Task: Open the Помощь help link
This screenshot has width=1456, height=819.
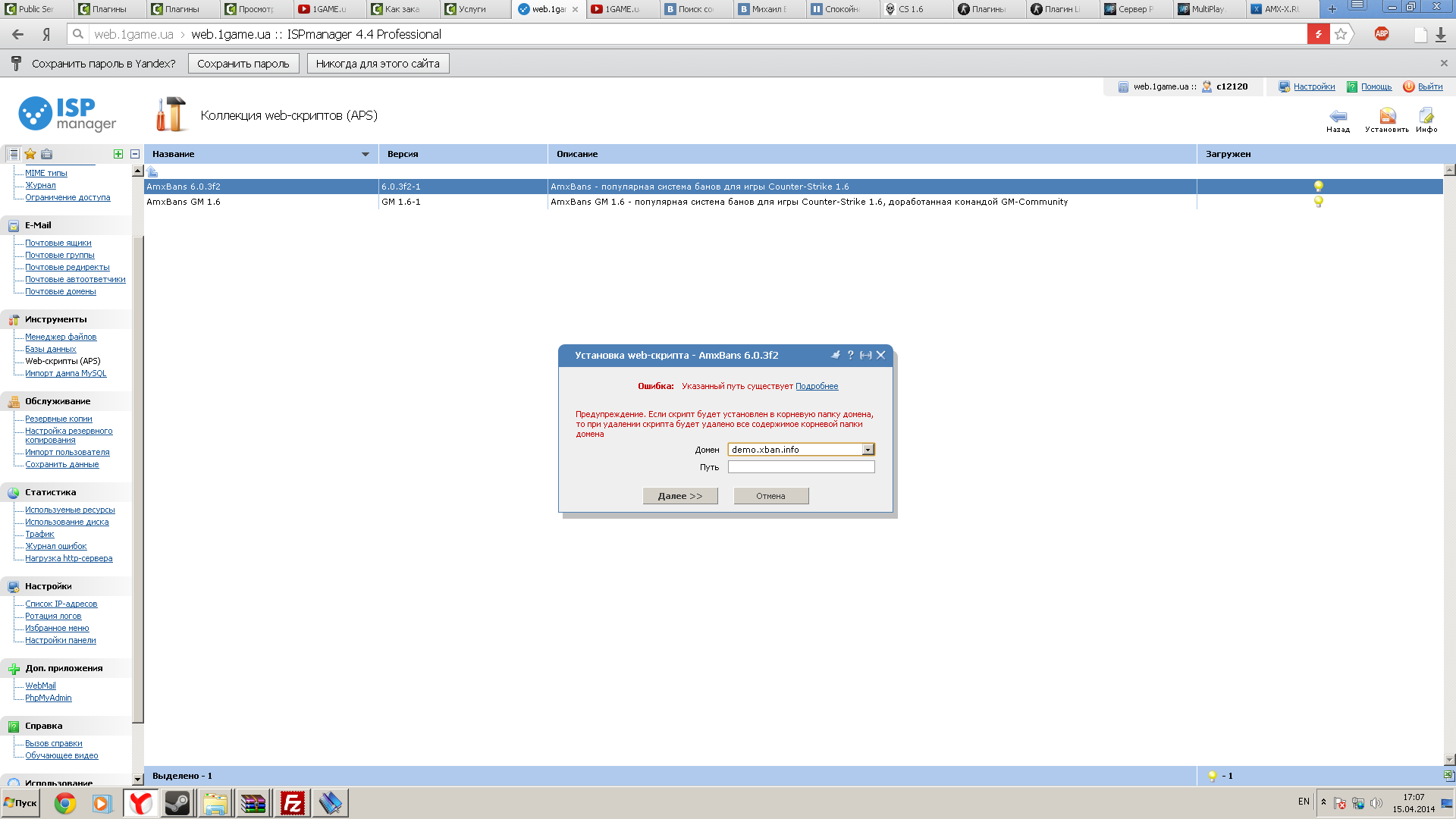Action: [1376, 86]
